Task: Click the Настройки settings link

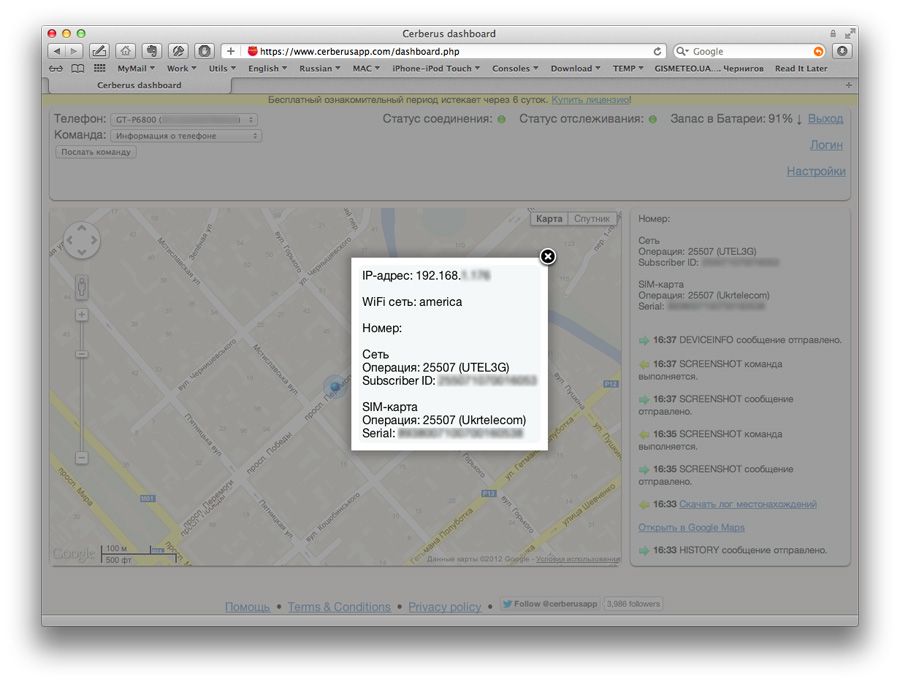Action: tap(815, 171)
